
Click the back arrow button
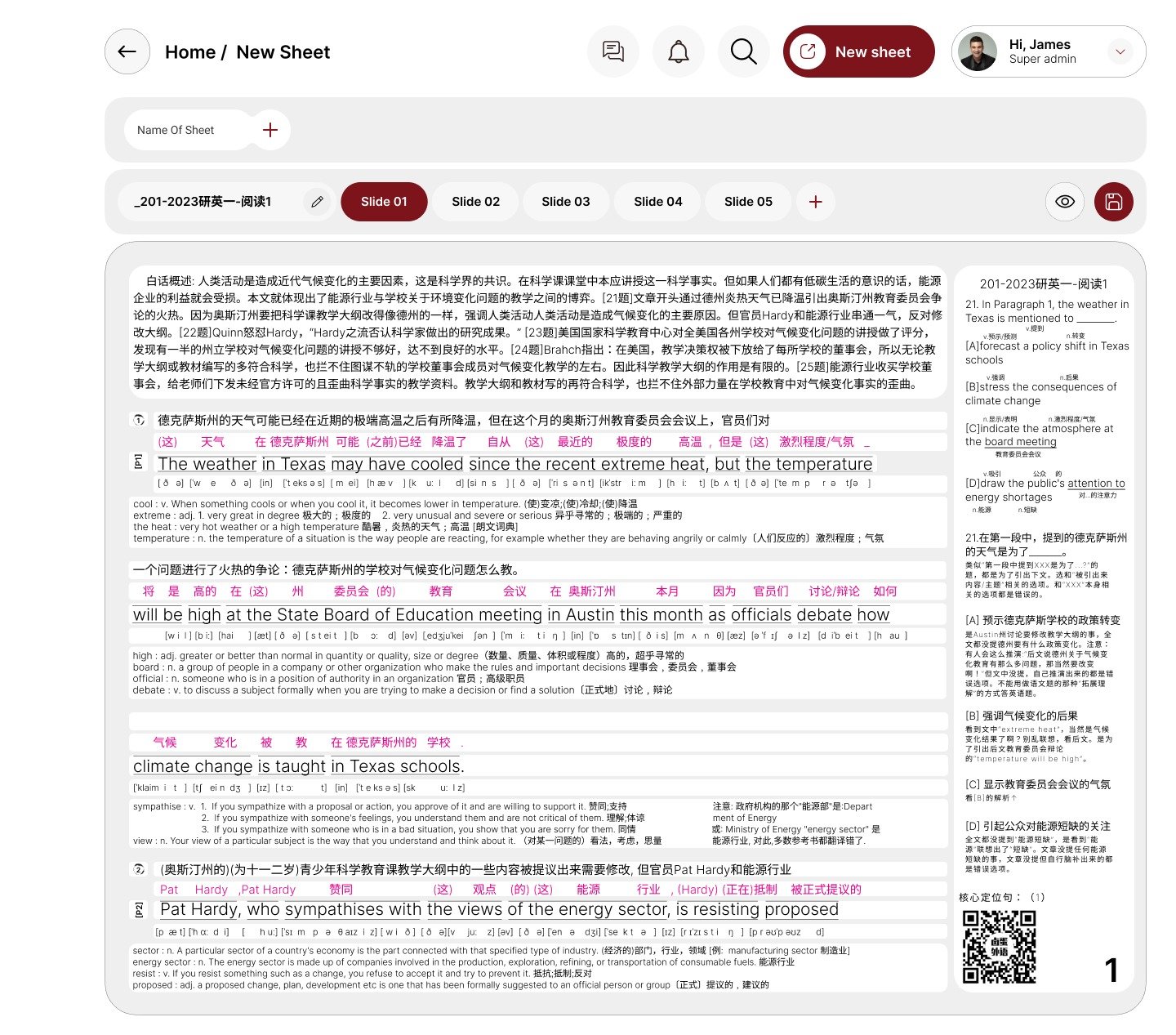coord(127,51)
